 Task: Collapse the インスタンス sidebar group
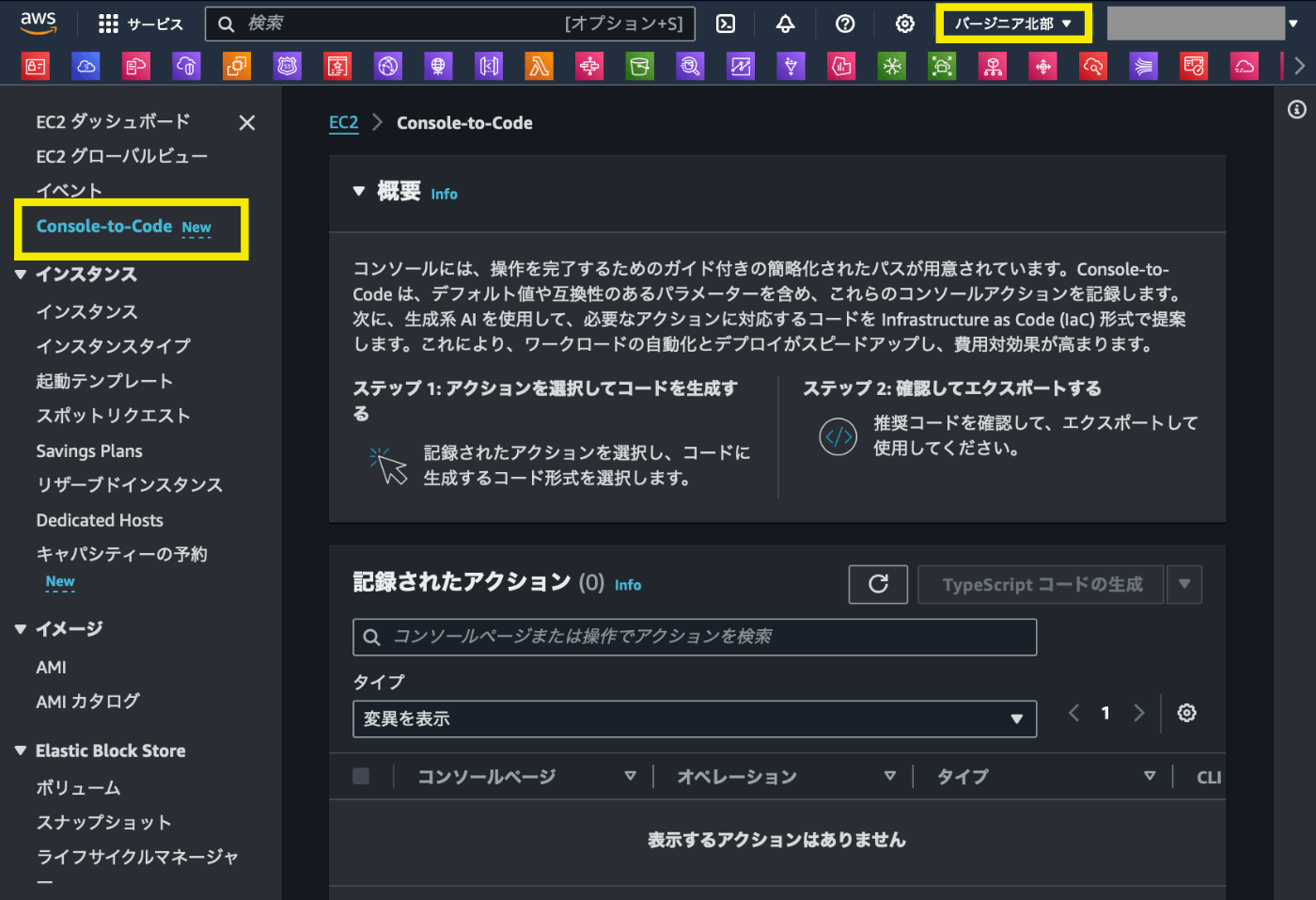pos(21,275)
